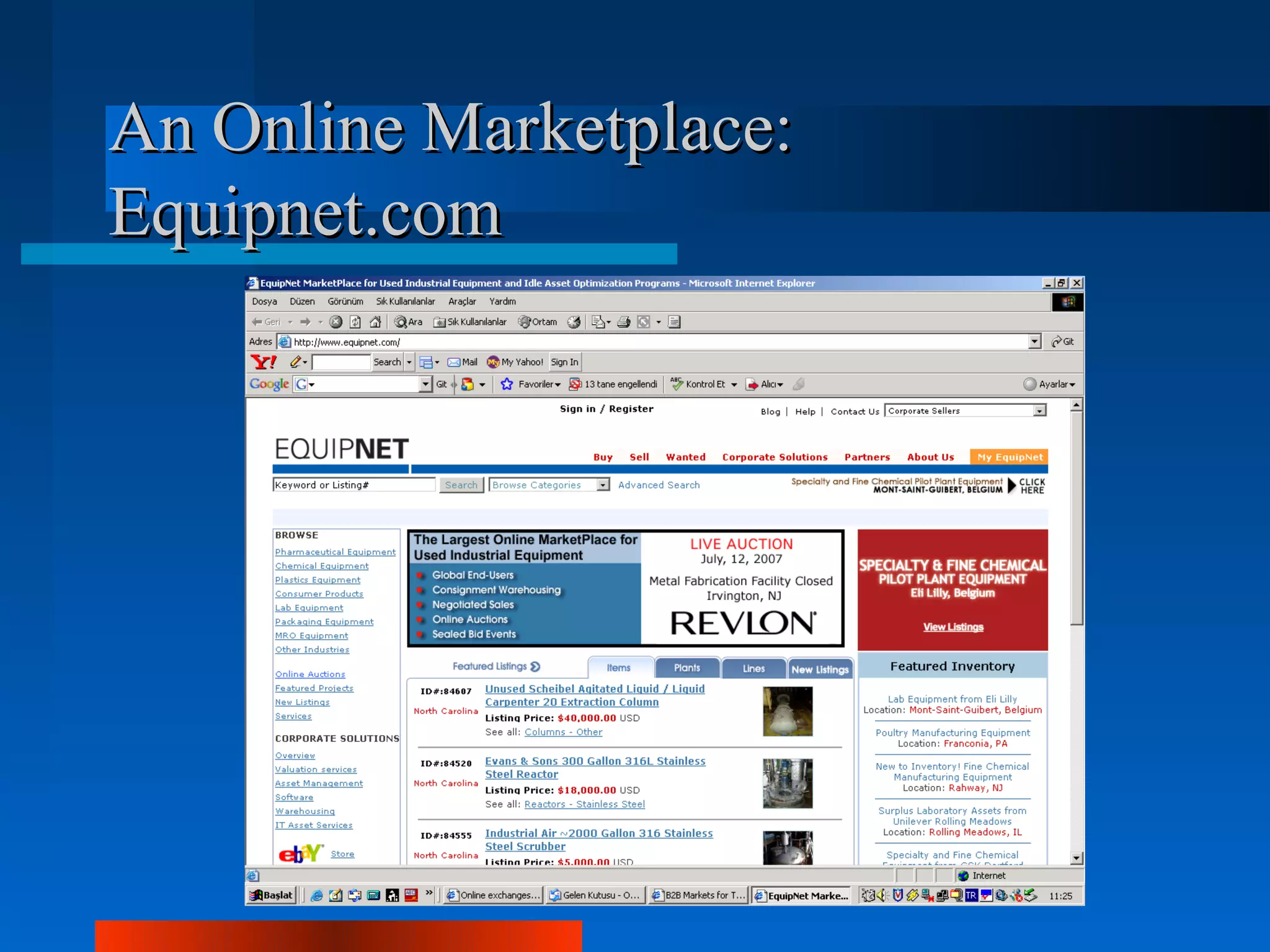This screenshot has height=952, width=1270.
Task: Select the New Listings tab
Action: (820, 669)
